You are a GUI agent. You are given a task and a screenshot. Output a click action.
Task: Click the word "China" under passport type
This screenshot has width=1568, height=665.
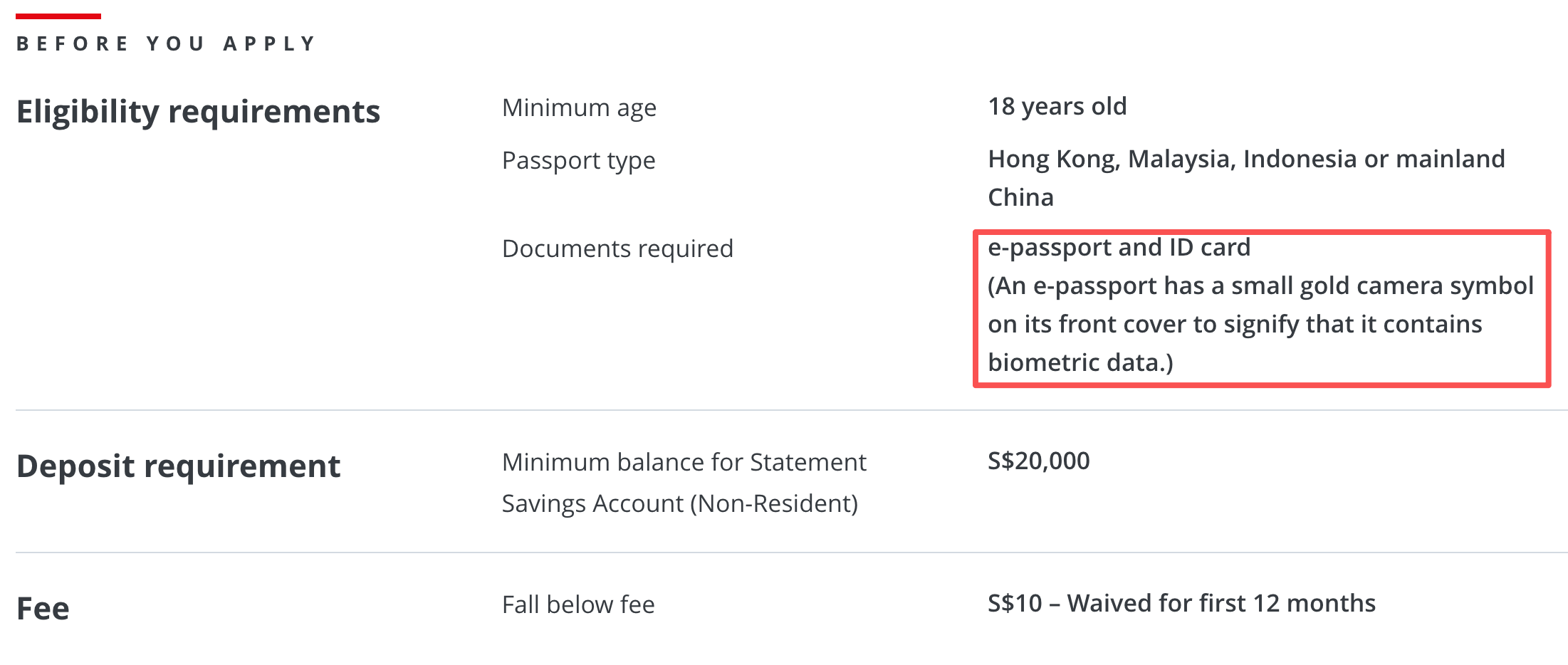(x=1020, y=197)
